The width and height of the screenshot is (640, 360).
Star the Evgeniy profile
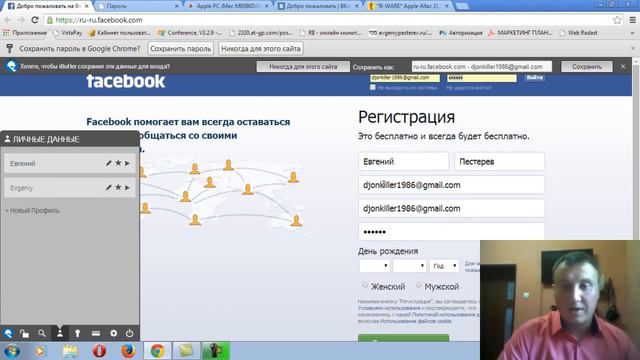pyautogui.click(x=118, y=187)
